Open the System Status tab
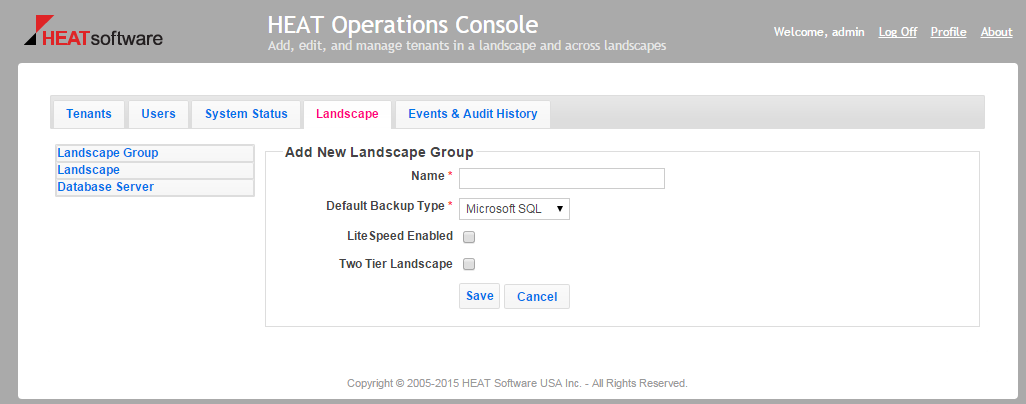Image resolution: width=1026 pixels, height=404 pixels. (x=246, y=114)
